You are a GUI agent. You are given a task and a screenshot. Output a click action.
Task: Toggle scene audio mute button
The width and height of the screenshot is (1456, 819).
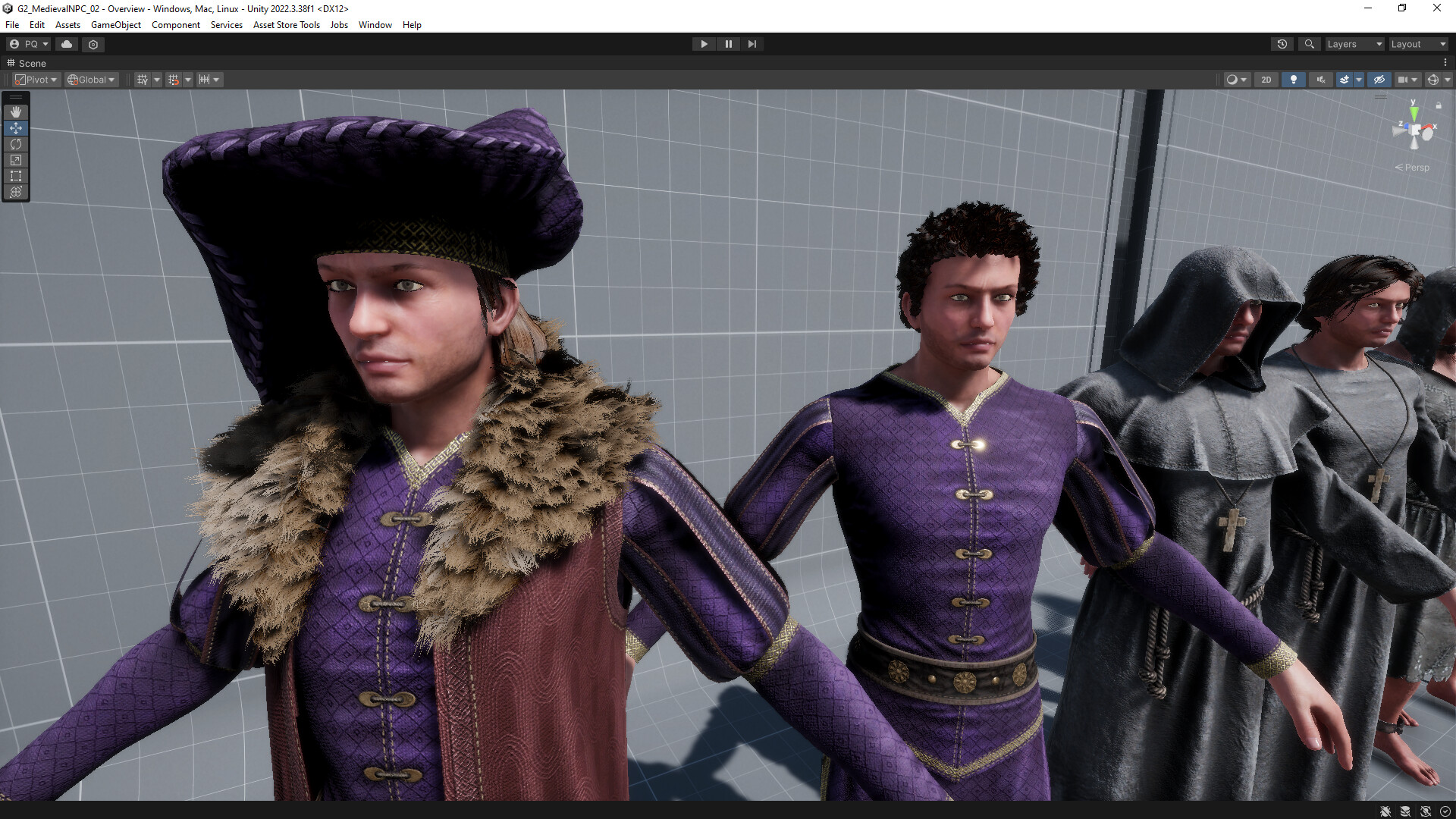coord(1320,80)
